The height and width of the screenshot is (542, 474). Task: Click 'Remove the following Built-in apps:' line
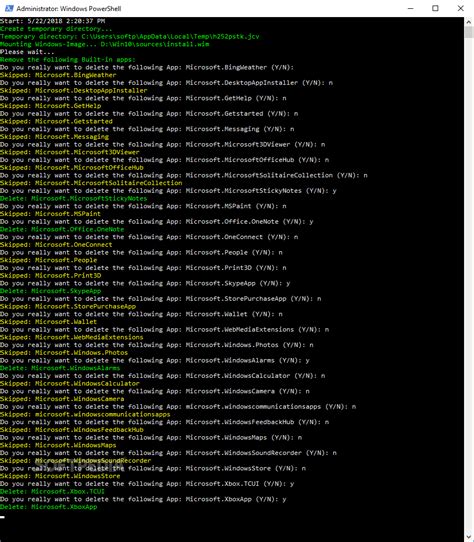pyautogui.click(x=68, y=59)
